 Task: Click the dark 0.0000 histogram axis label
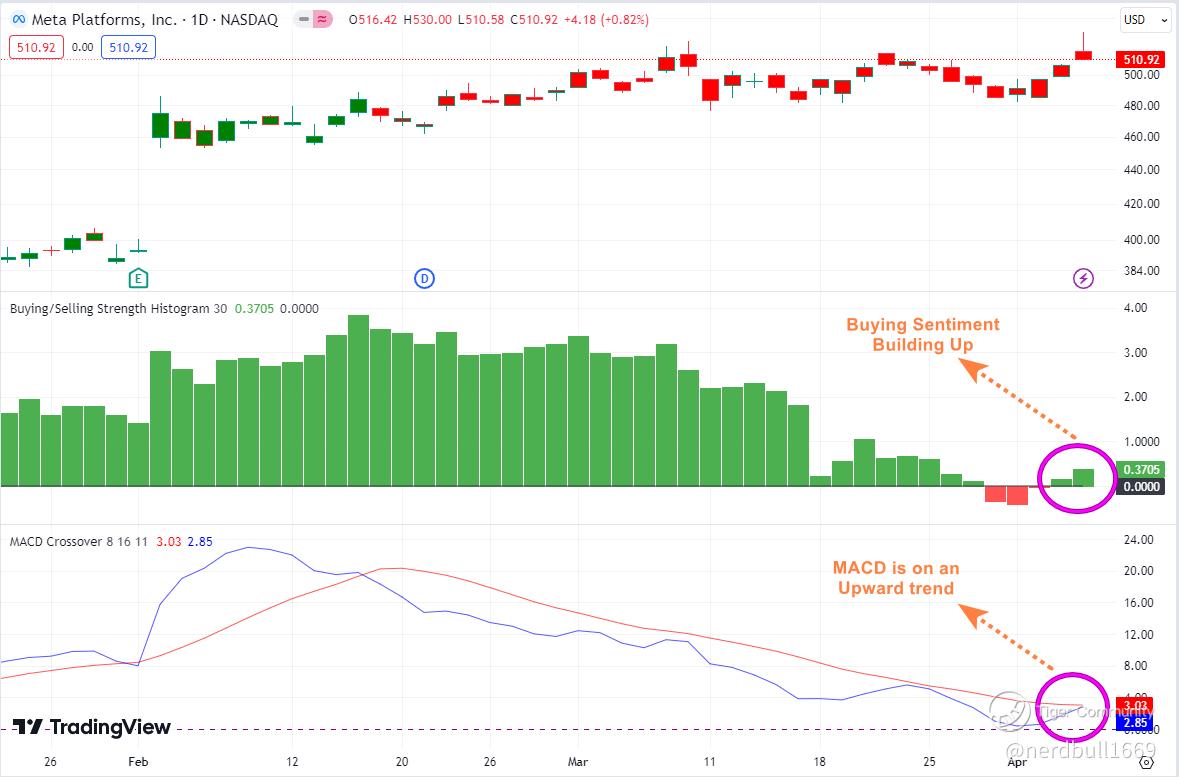[x=1141, y=487]
